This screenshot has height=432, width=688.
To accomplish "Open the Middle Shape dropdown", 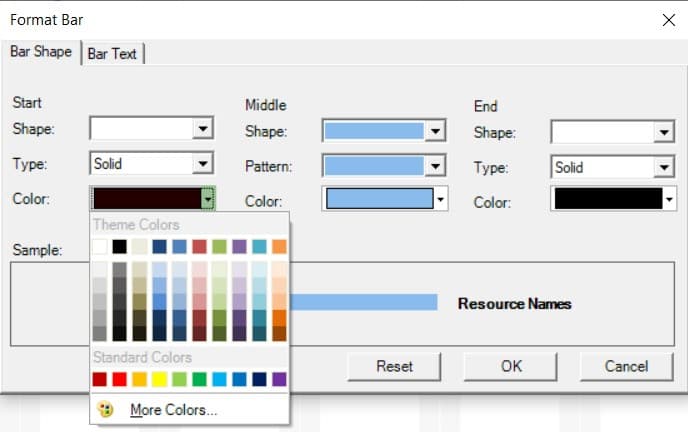I will pos(435,132).
